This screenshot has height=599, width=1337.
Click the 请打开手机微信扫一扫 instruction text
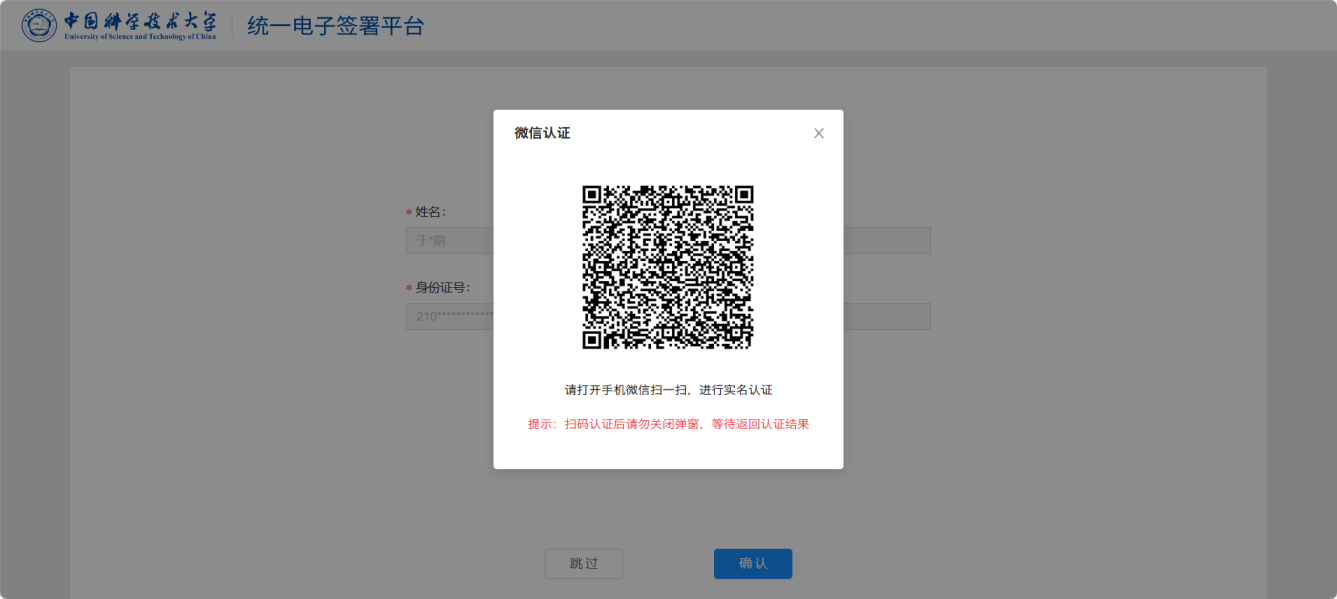pyautogui.click(x=668, y=390)
